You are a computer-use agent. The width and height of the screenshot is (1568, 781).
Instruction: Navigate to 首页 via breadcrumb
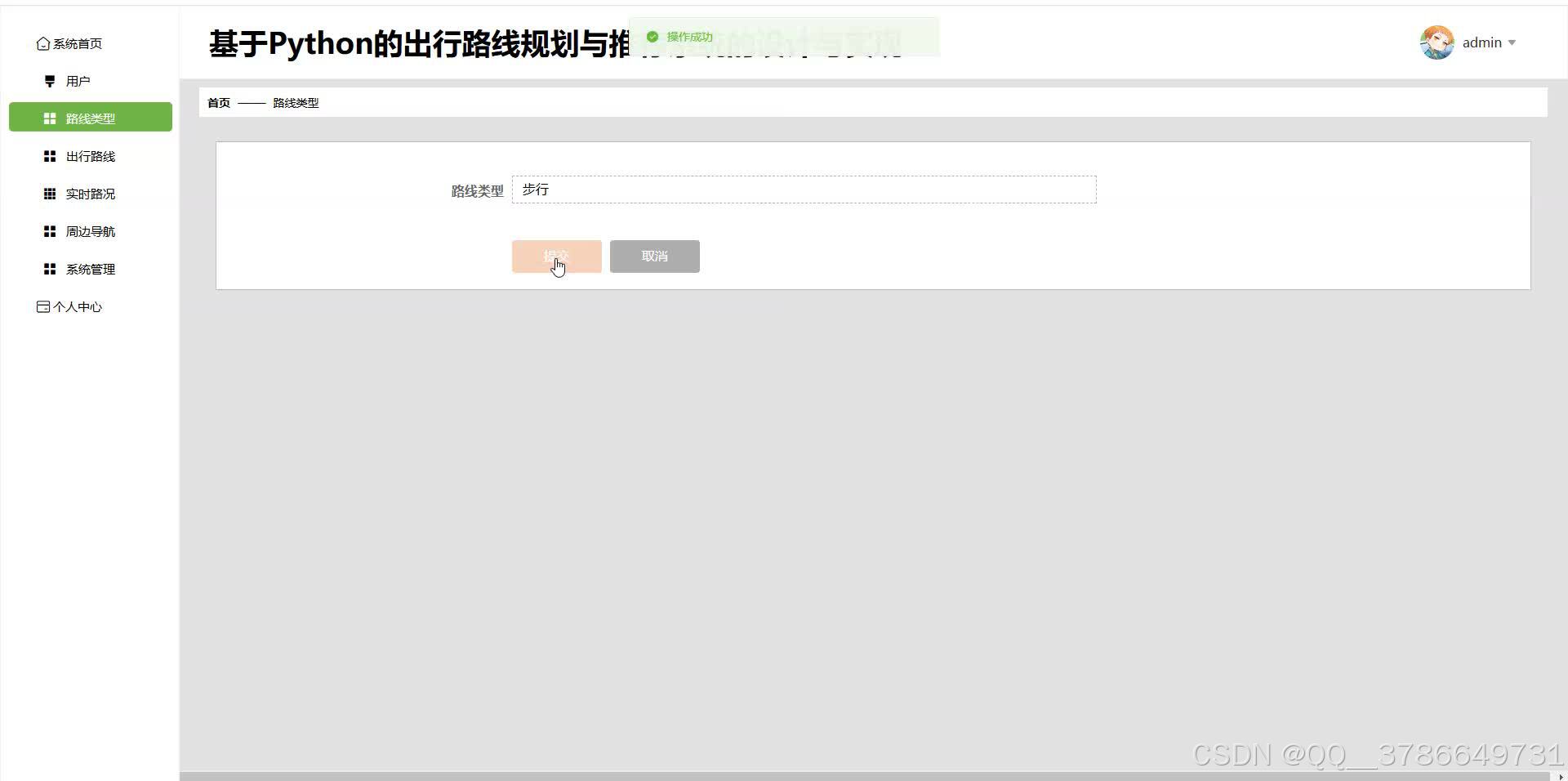[217, 103]
